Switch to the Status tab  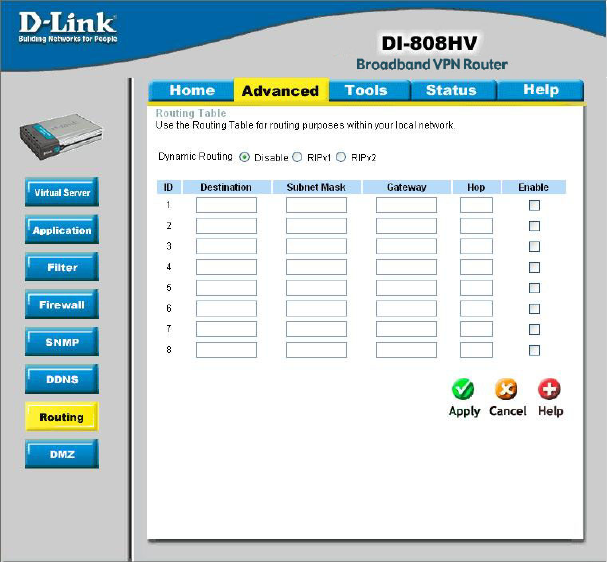click(453, 91)
